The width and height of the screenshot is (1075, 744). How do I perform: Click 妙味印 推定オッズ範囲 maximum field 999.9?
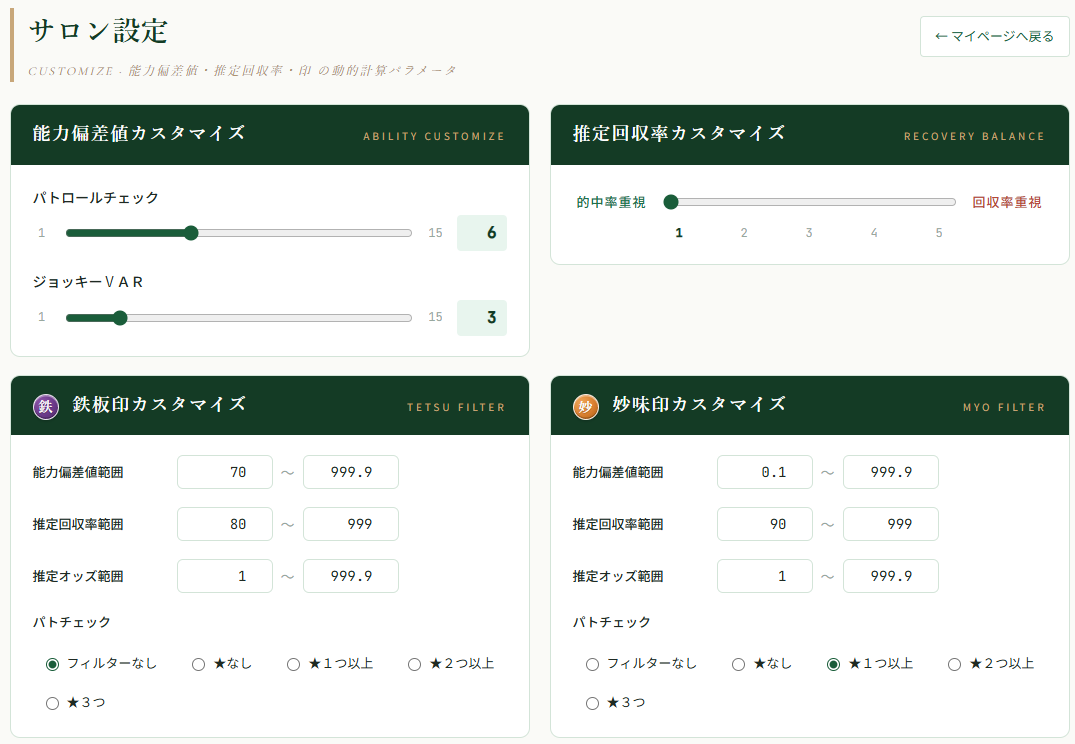click(891, 576)
